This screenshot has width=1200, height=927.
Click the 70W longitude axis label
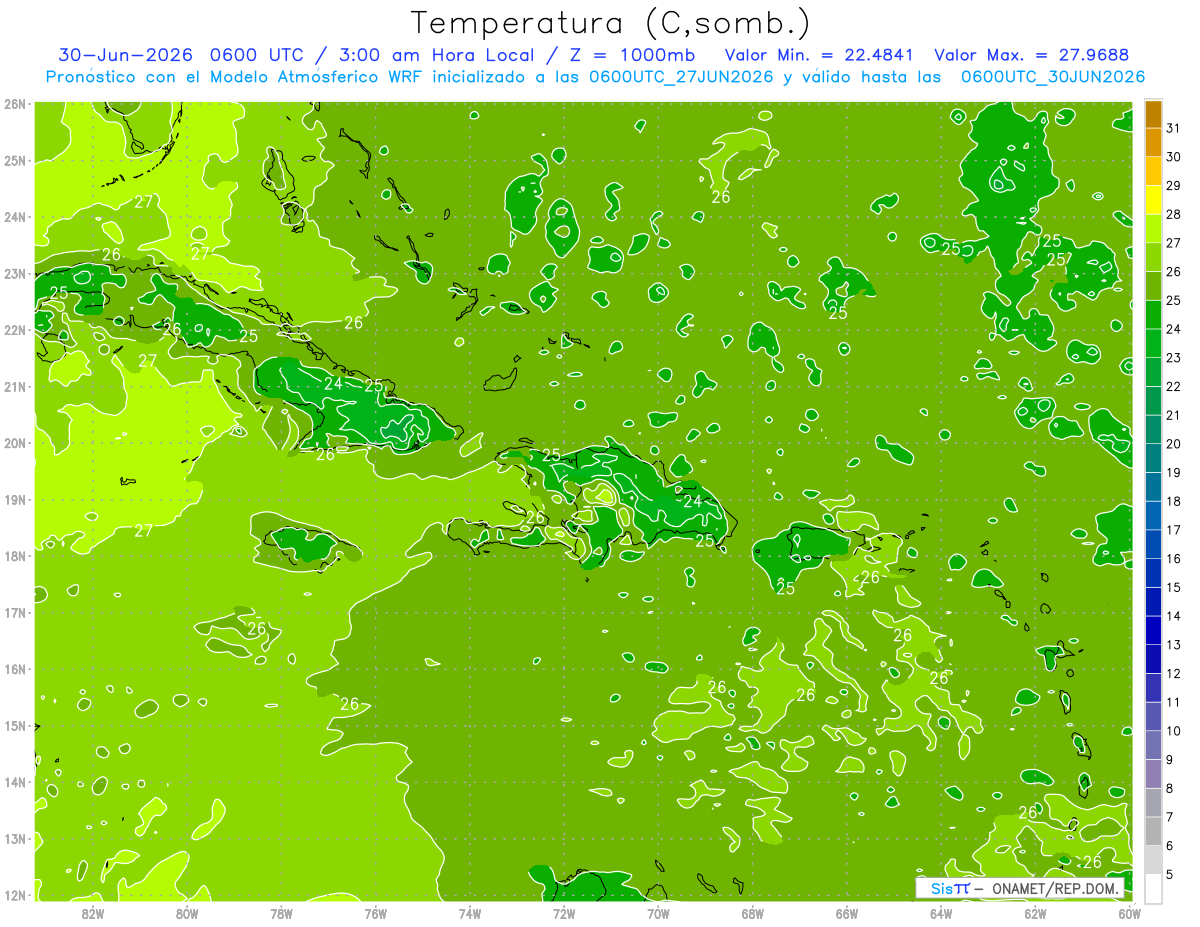pyautogui.click(x=658, y=913)
